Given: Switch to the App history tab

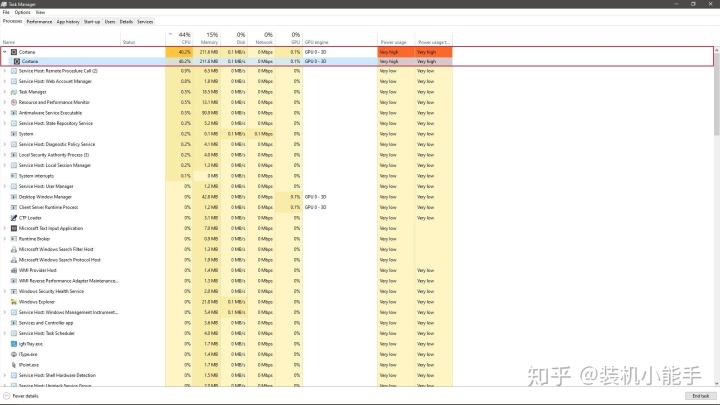Looking at the screenshot, I should point(68,22).
